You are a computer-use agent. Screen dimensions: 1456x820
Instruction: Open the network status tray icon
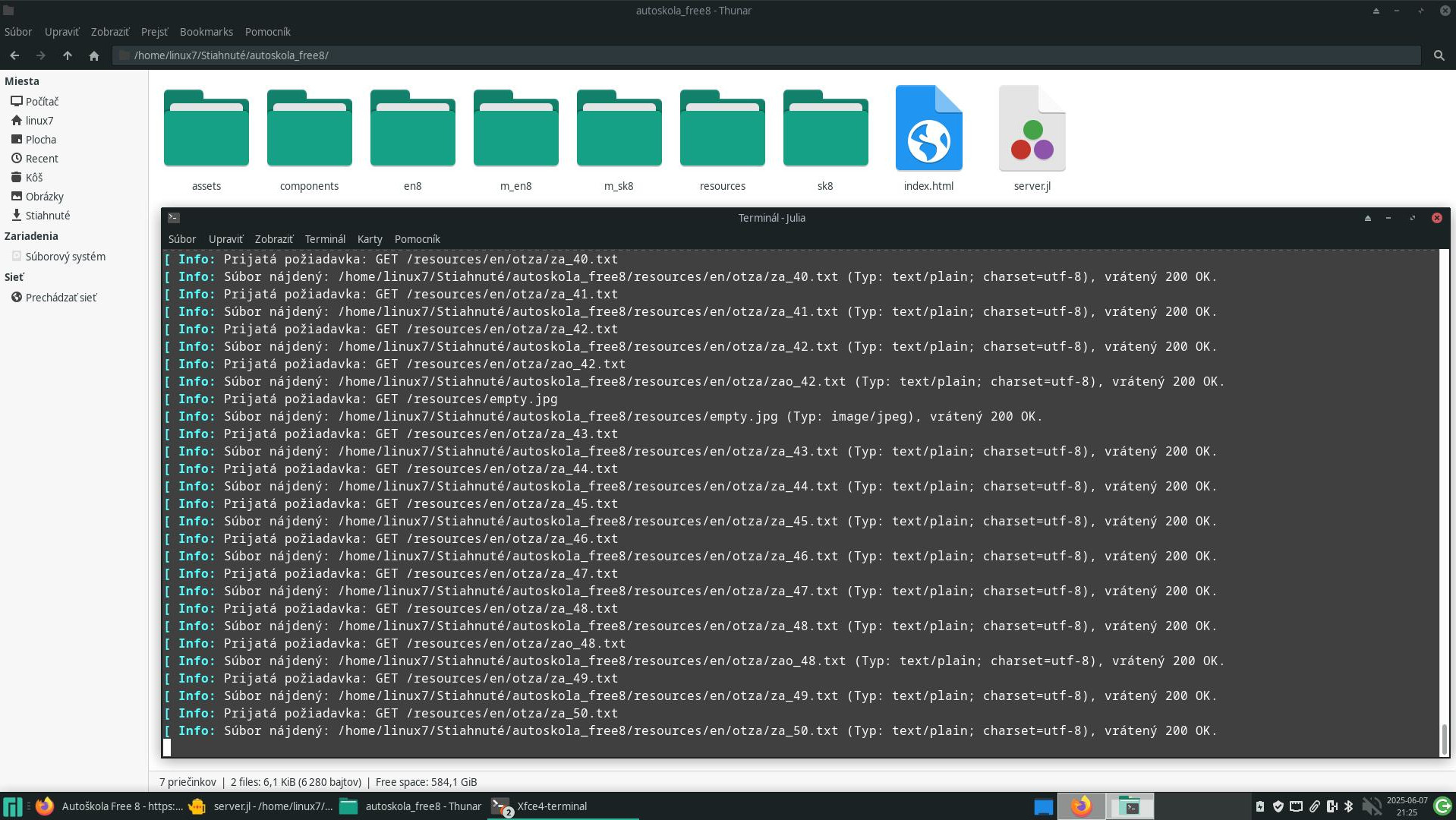1296,807
